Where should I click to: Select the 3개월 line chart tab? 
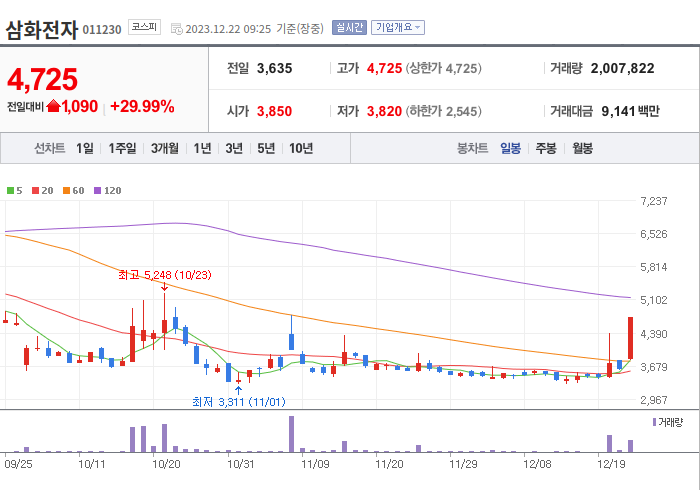tap(165, 148)
